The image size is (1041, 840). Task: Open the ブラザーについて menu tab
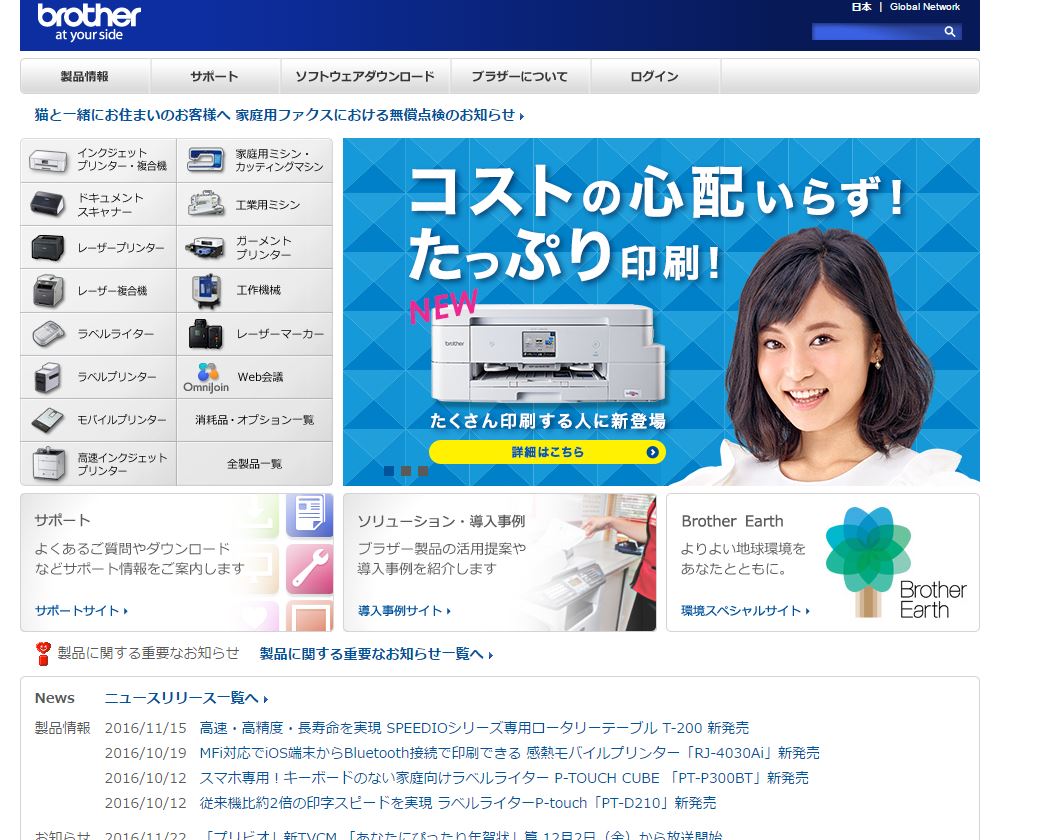[520, 76]
